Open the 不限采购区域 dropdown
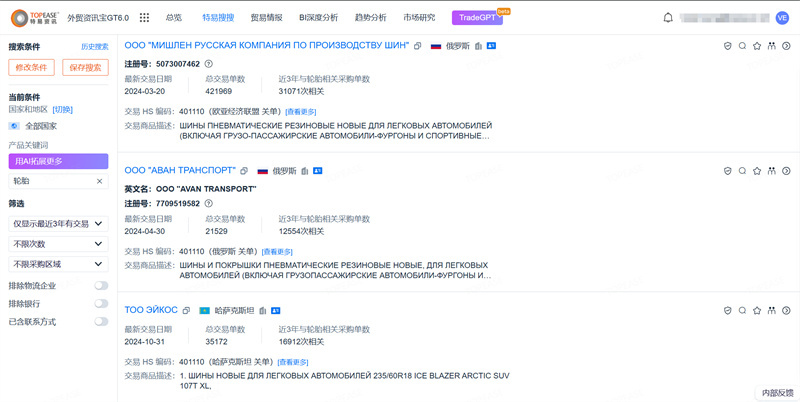 (x=58, y=264)
